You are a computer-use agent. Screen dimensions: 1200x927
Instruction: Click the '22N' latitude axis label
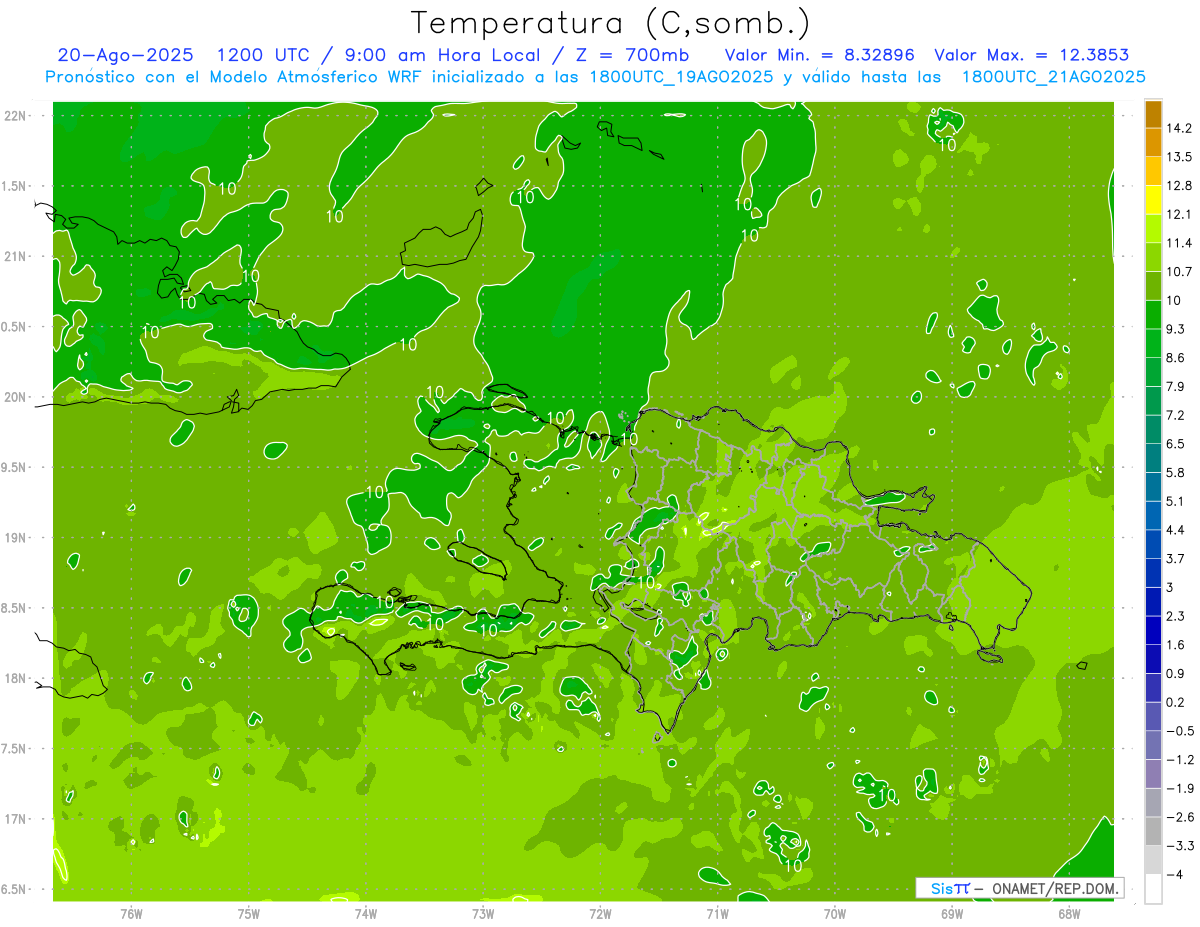pyautogui.click(x=16, y=115)
